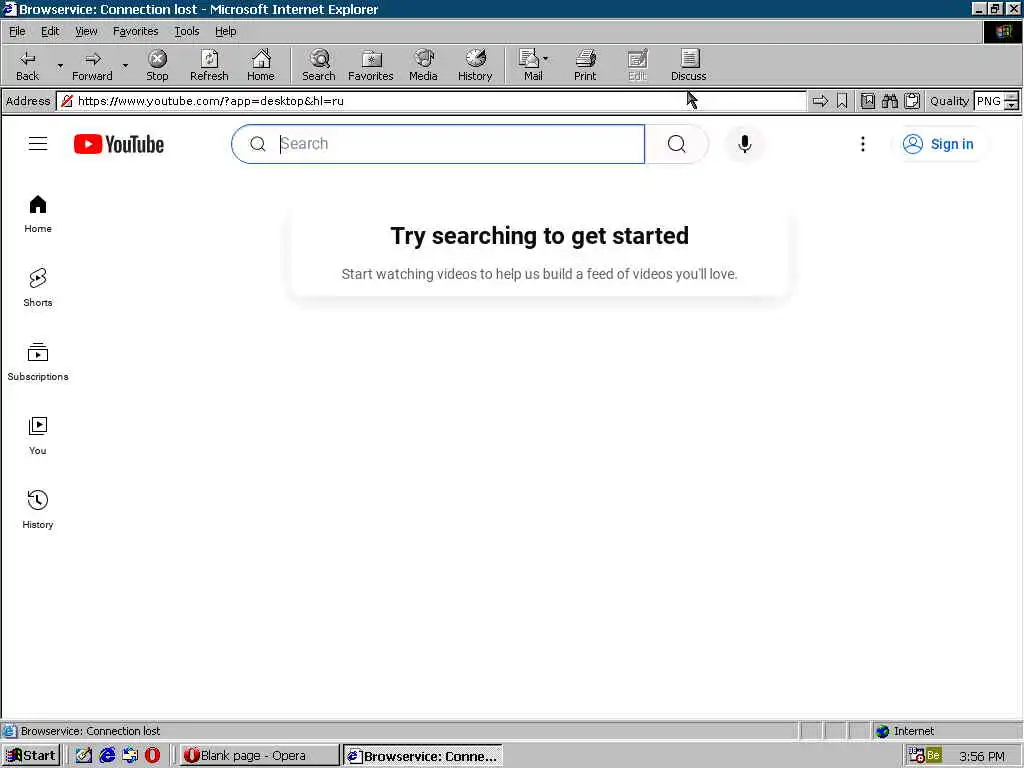The width and height of the screenshot is (1024, 768).
Task: Launch Internet Explorer from quick launch
Action: [107, 756]
